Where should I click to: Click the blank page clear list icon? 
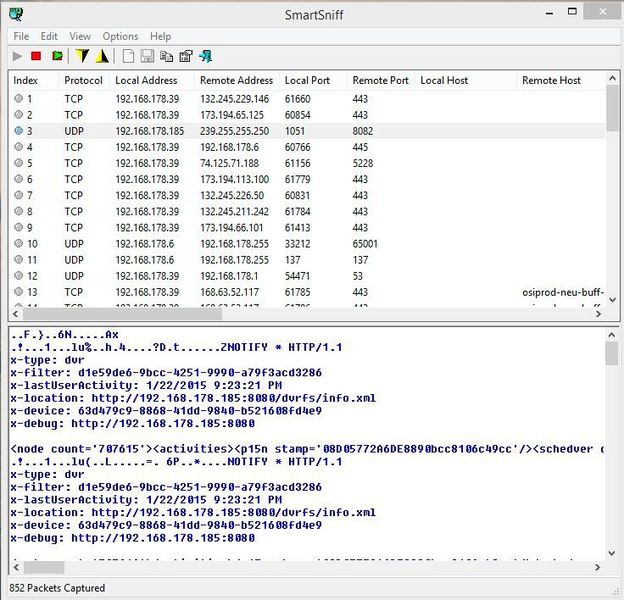click(x=128, y=56)
